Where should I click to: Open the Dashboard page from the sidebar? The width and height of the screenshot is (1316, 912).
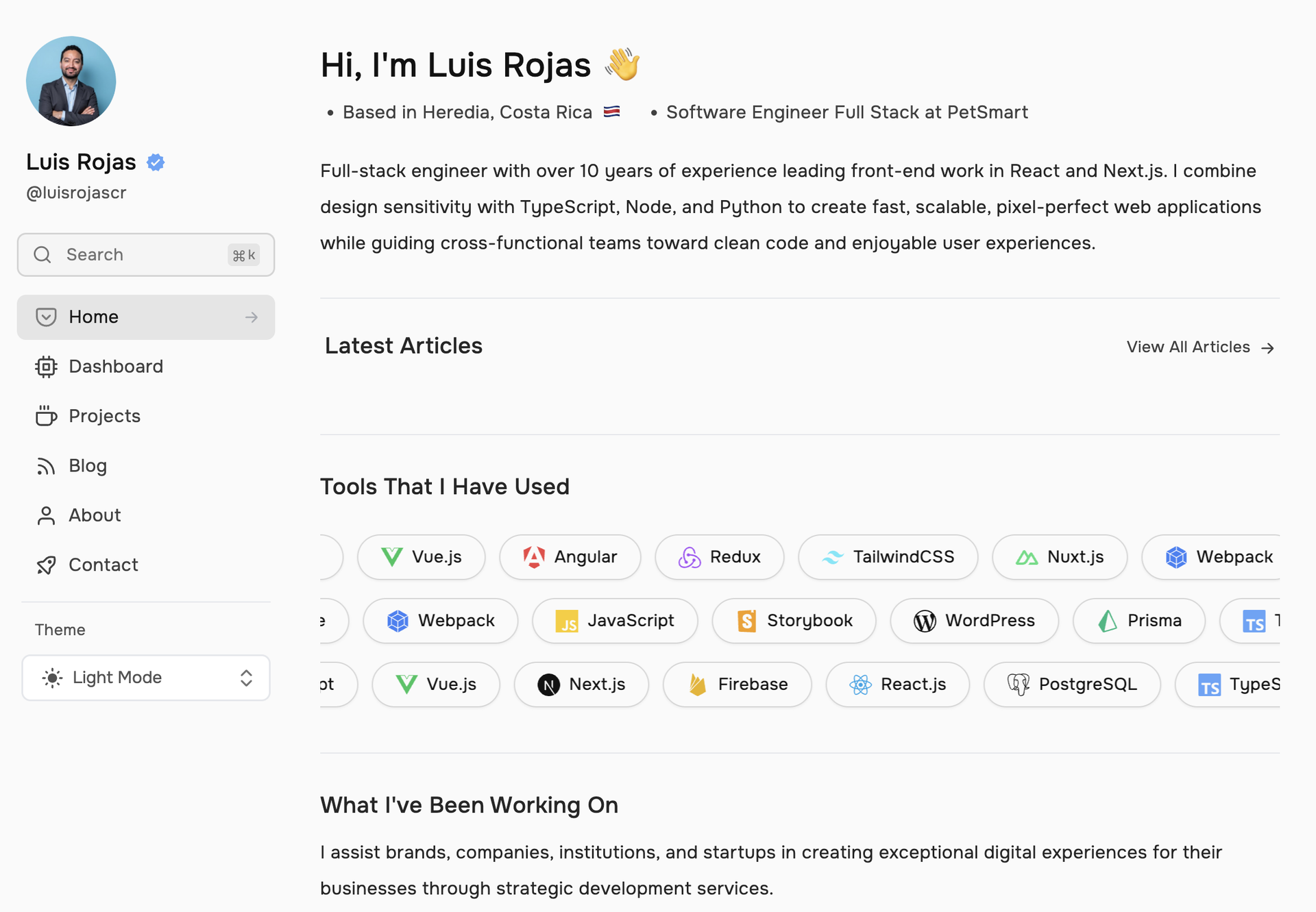pyautogui.click(x=146, y=367)
